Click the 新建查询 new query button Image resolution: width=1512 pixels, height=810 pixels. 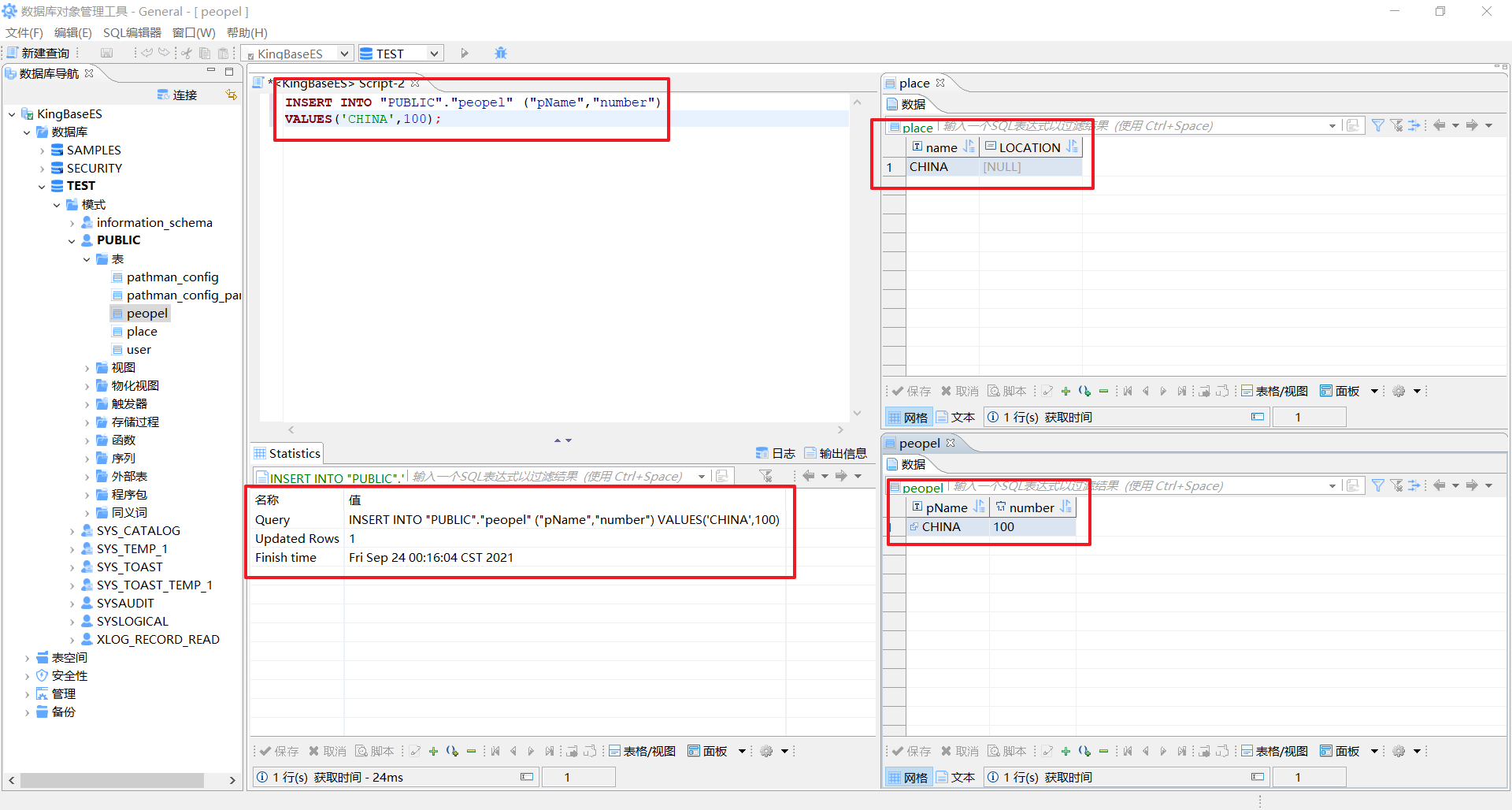coord(39,53)
